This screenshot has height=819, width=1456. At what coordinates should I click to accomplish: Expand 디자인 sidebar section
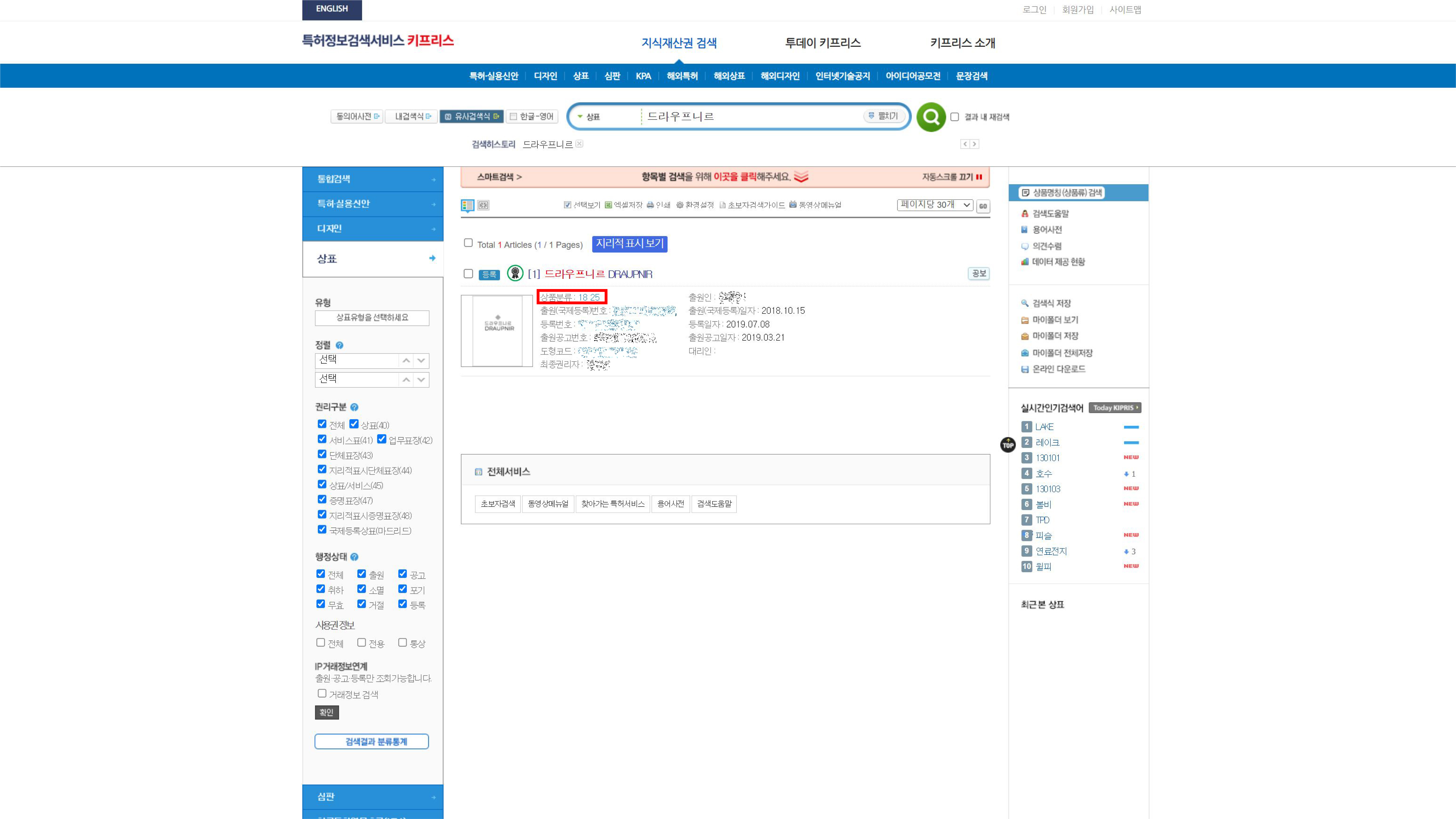(373, 229)
